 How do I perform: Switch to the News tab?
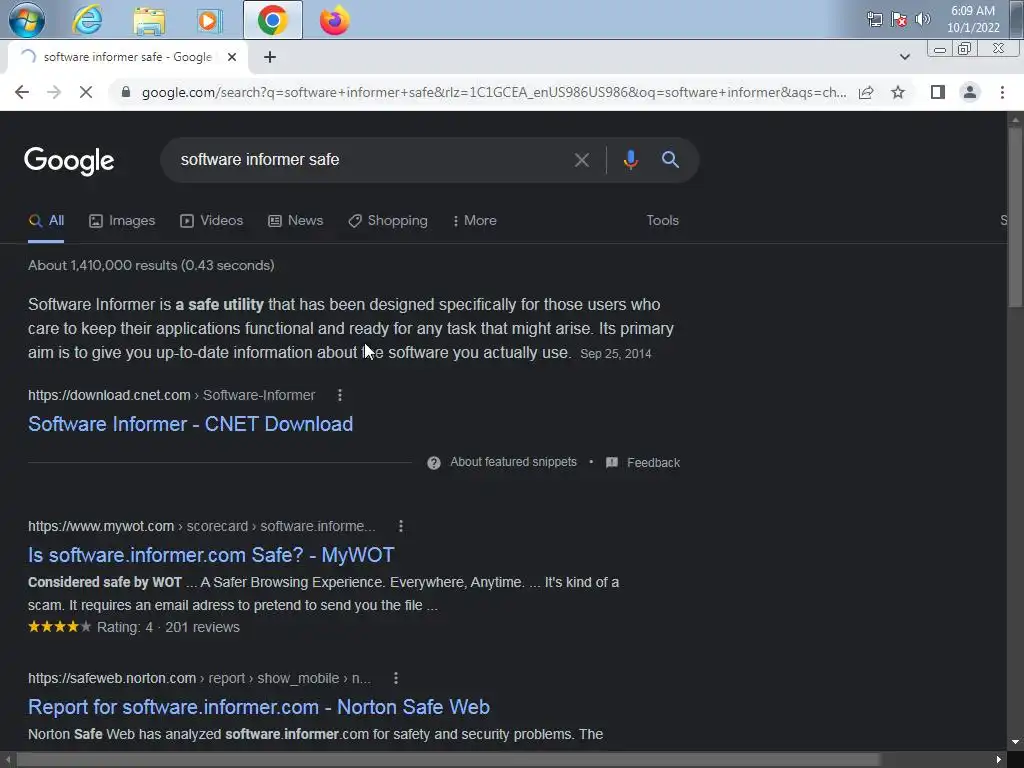(295, 221)
